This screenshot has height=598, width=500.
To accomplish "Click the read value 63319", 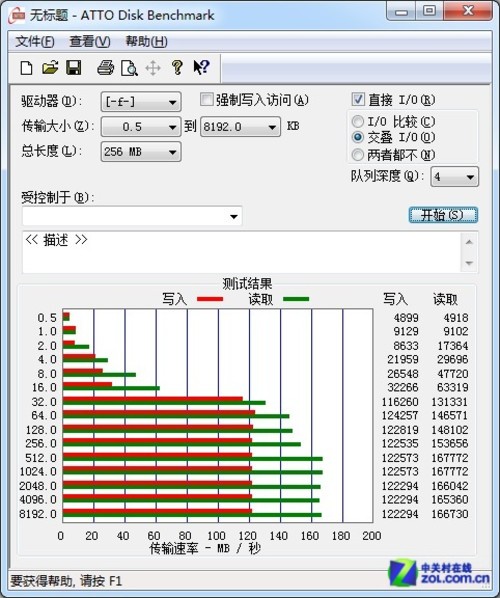I will [453, 387].
